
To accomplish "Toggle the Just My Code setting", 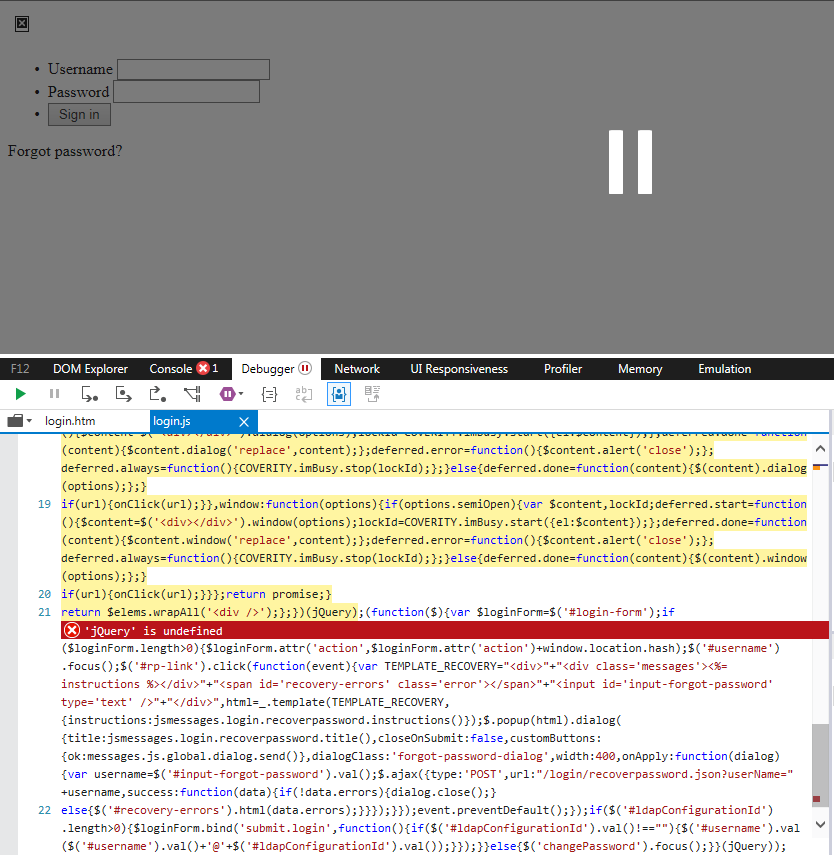I will pos(338,394).
